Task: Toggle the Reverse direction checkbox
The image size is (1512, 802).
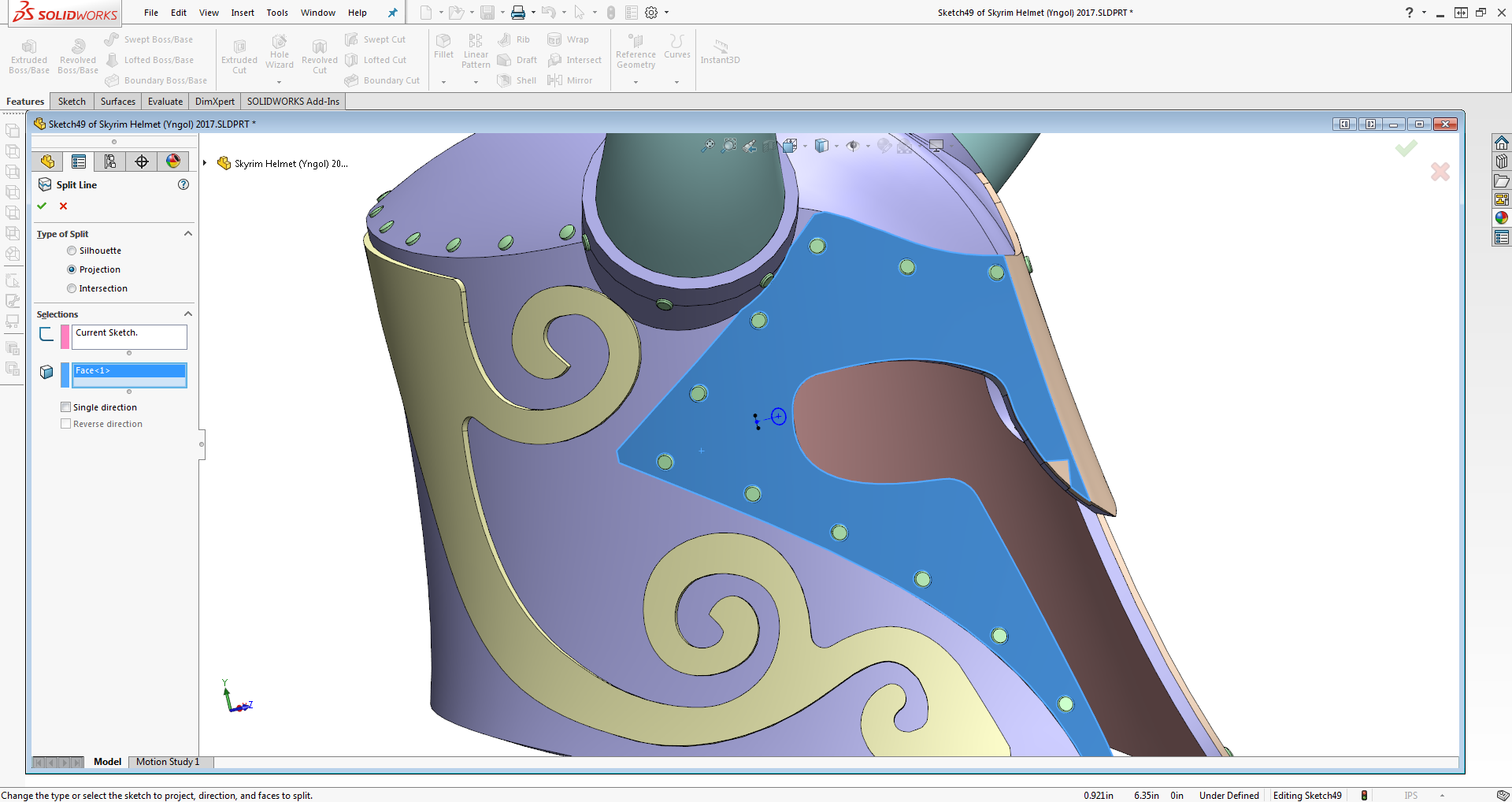Action: click(66, 424)
